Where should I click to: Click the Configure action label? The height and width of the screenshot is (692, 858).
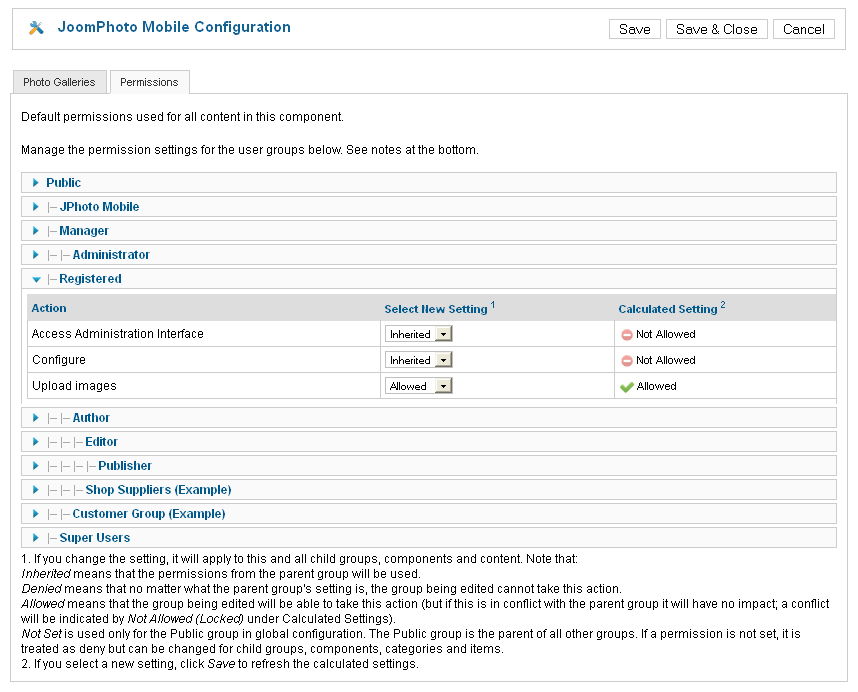click(x=59, y=360)
